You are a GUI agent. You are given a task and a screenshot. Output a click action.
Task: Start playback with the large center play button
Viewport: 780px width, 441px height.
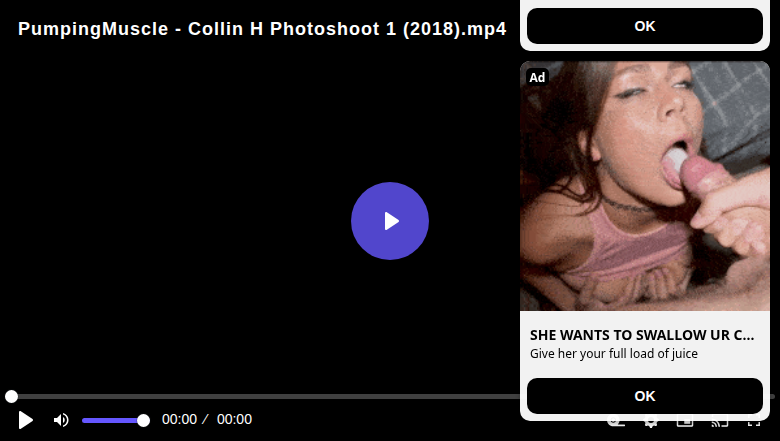[390, 221]
